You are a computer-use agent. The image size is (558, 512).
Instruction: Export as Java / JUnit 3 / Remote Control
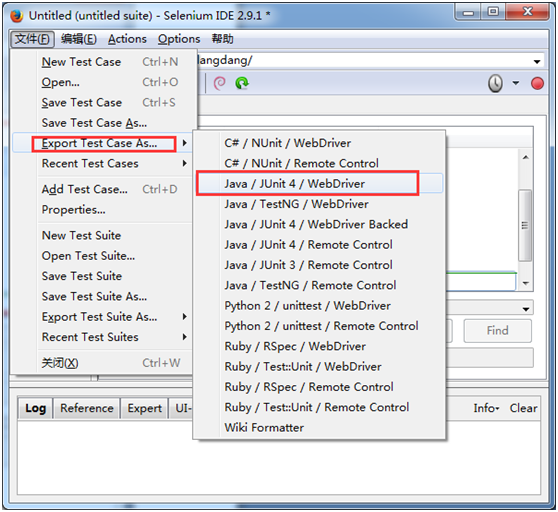coord(319,265)
